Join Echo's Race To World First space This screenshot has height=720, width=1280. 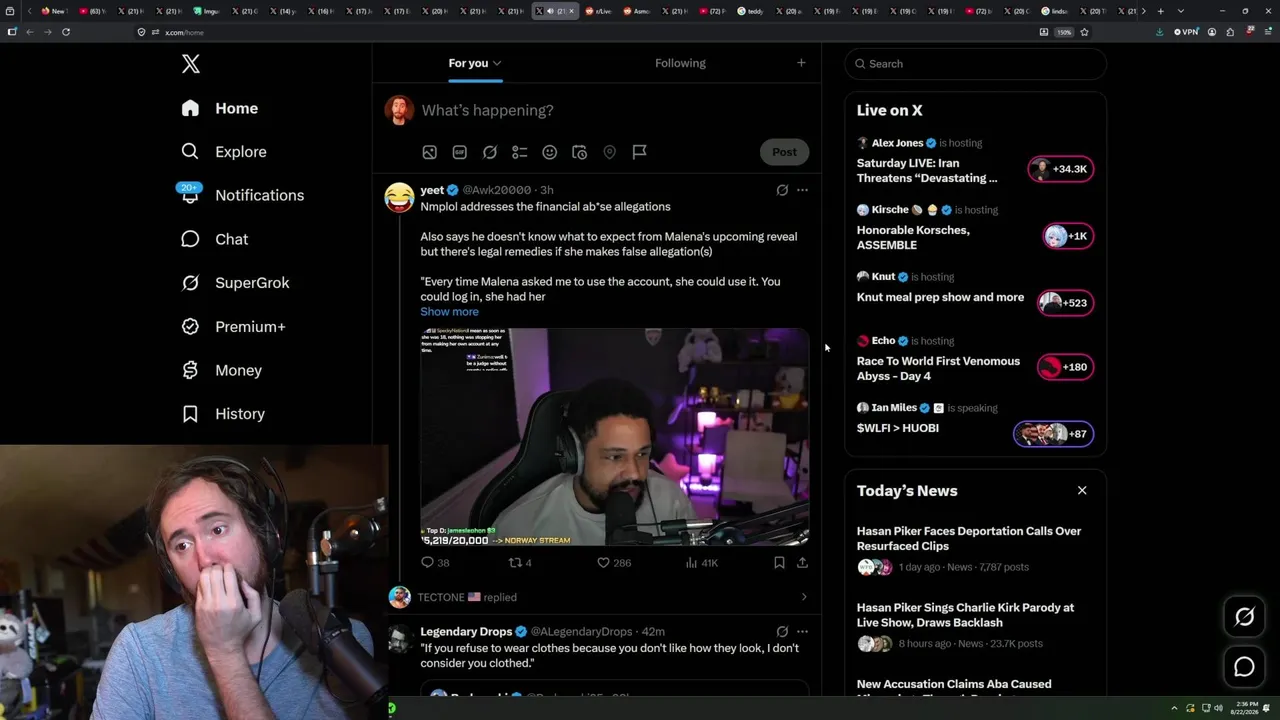pyautogui.click(x=1065, y=367)
